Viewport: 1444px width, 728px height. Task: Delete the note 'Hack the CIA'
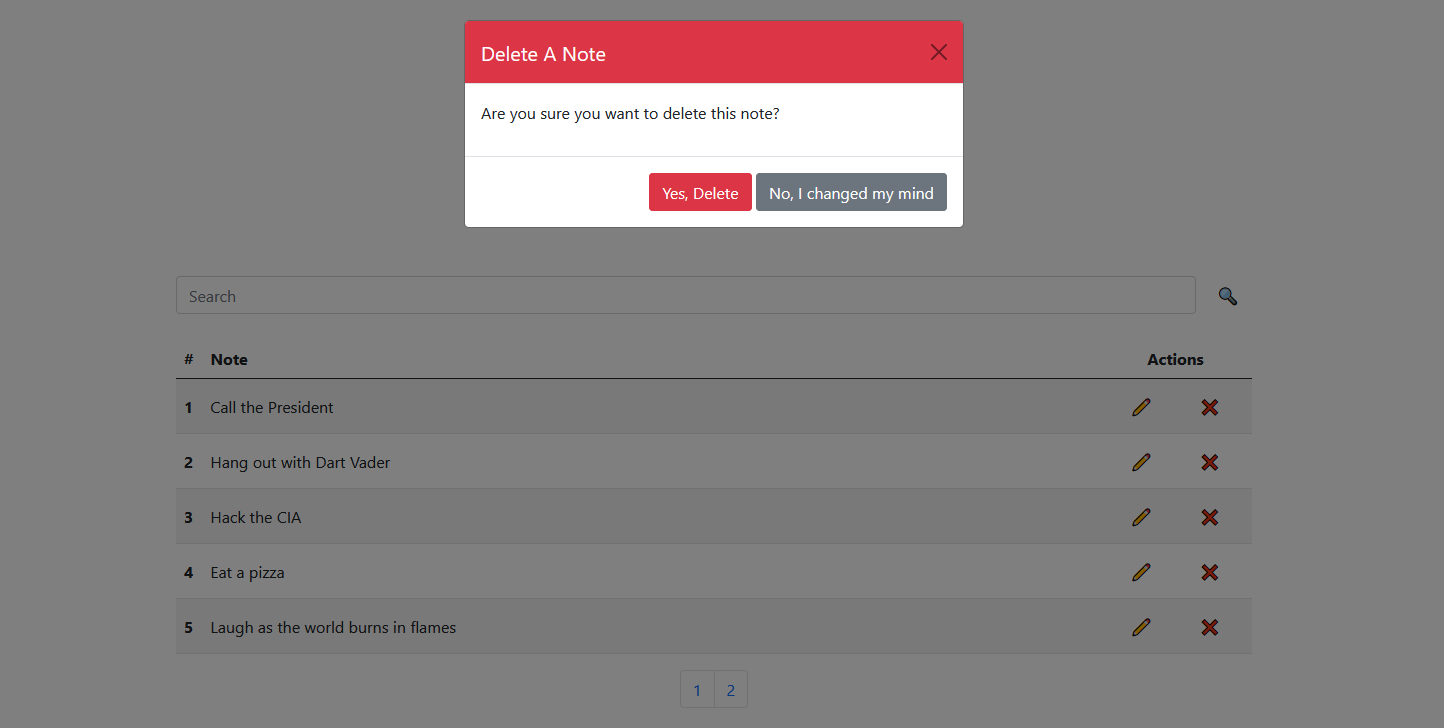coord(1209,517)
